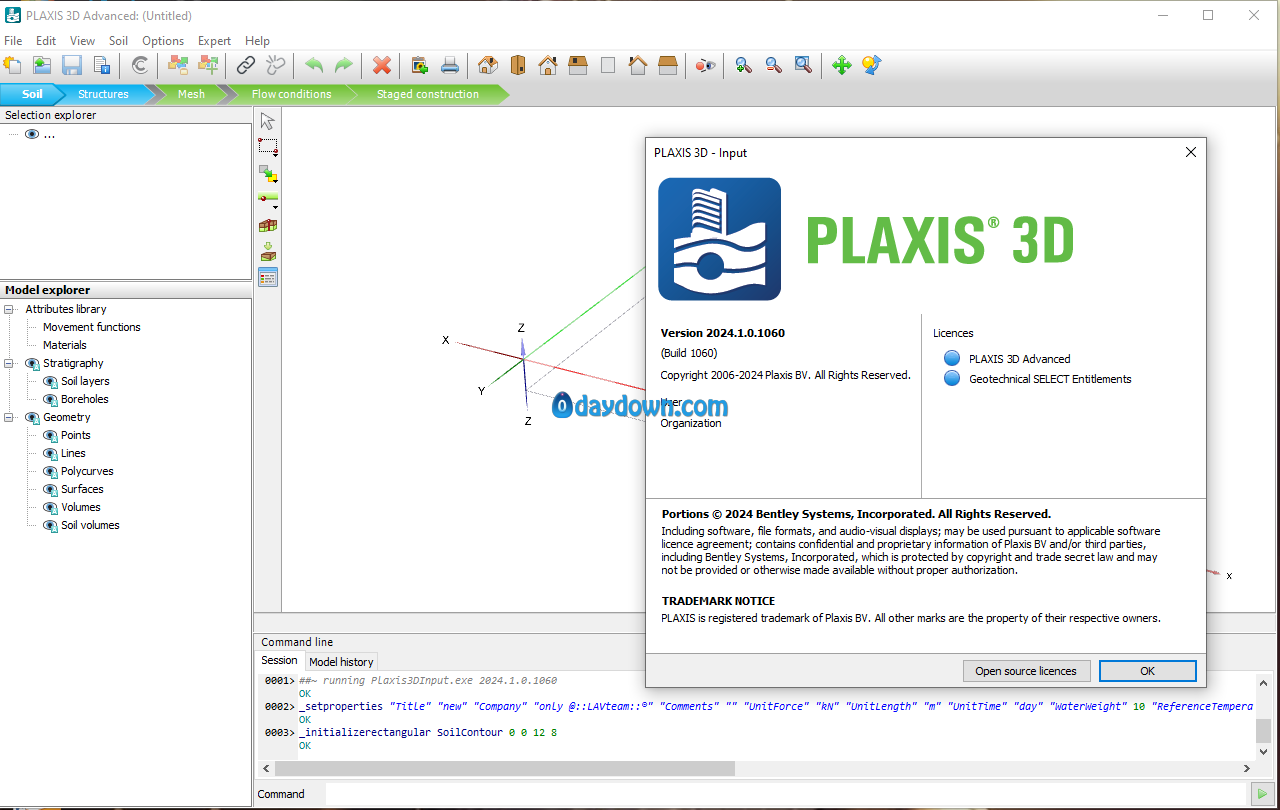Click the Undo green arrow icon
Image resolution: width=1280 pixels, height=810 pixels.
(x=314, y=65)
